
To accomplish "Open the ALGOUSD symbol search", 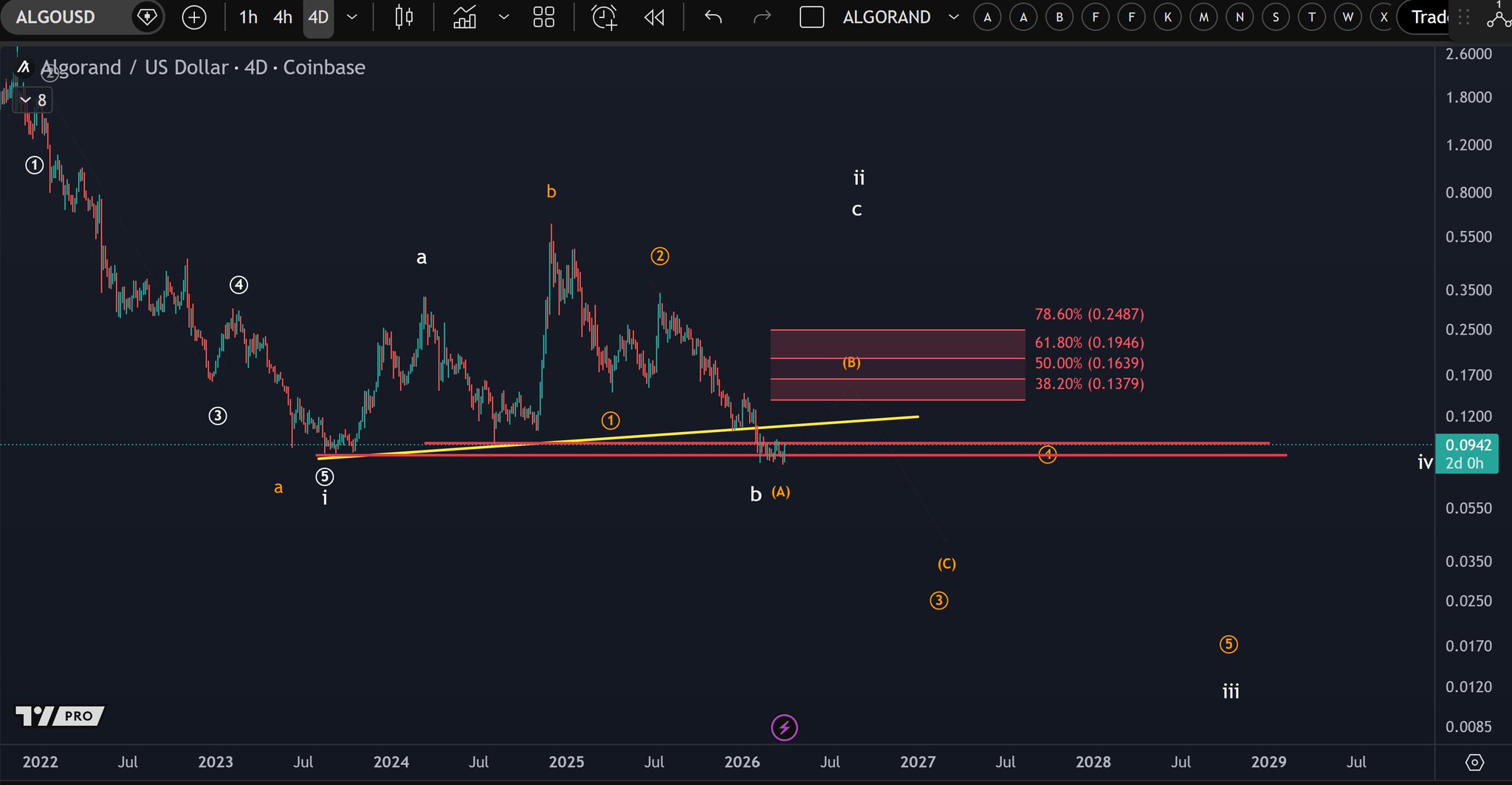I will click(55, 17).
